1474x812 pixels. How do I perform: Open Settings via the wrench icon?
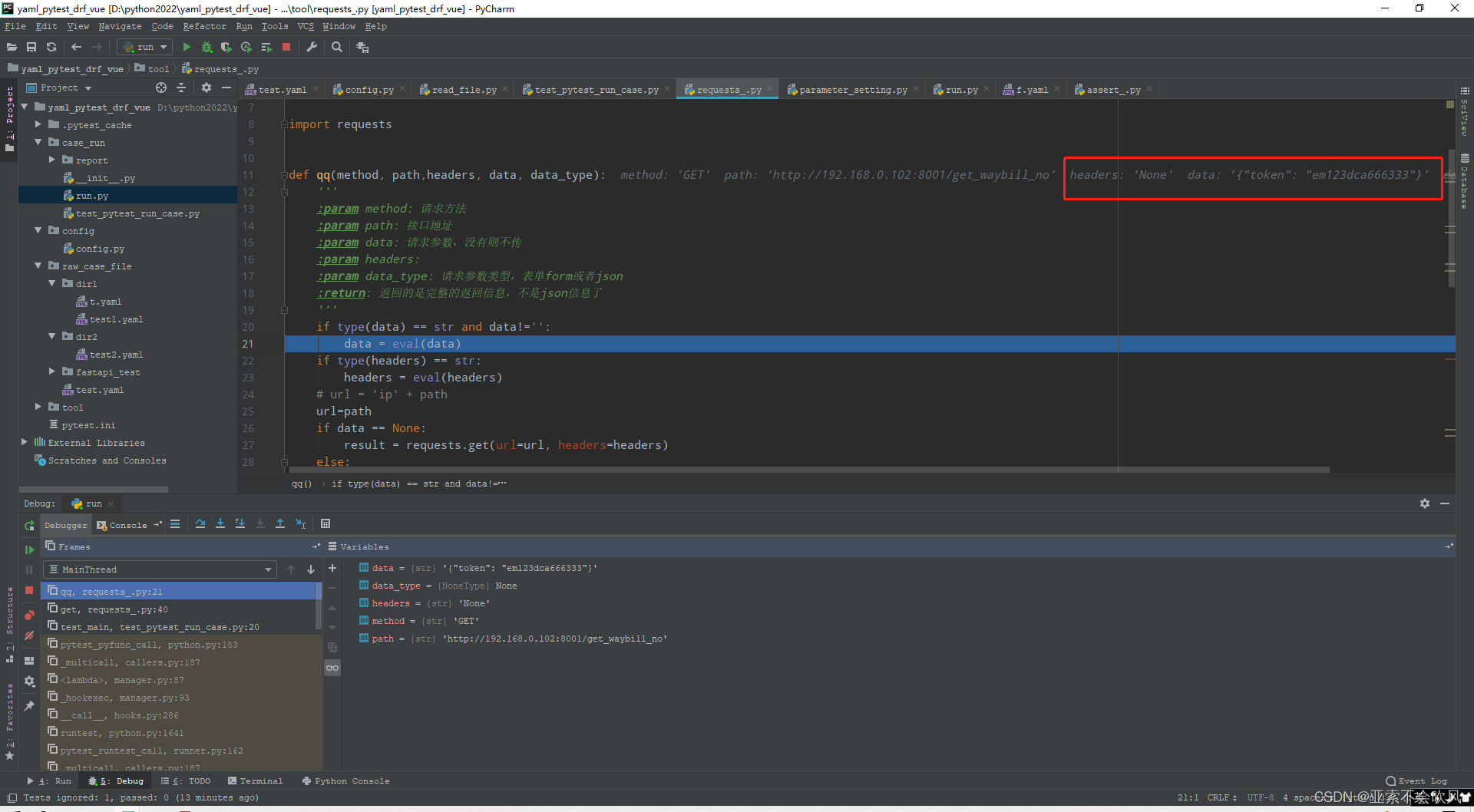[x=312, y=47]
